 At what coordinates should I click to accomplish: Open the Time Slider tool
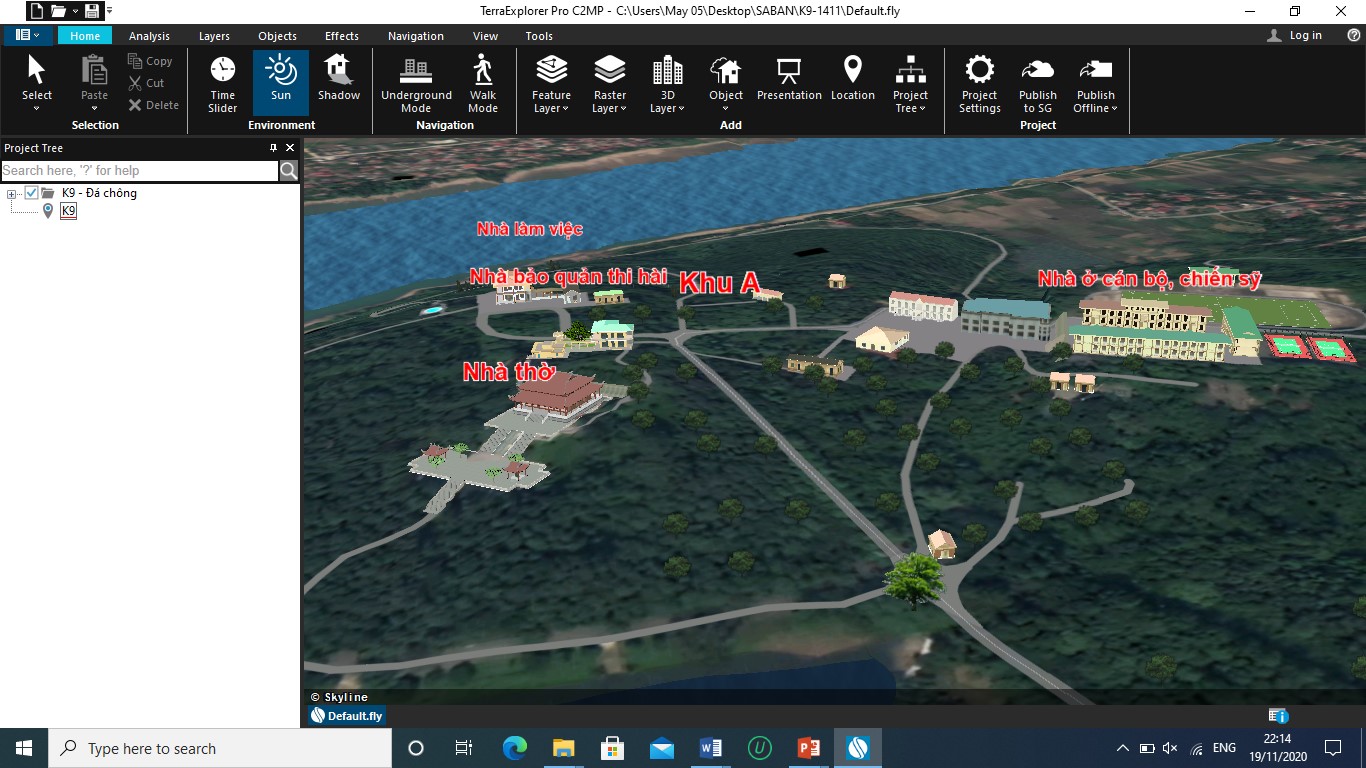pyautogui.click(x=222, y=84)
